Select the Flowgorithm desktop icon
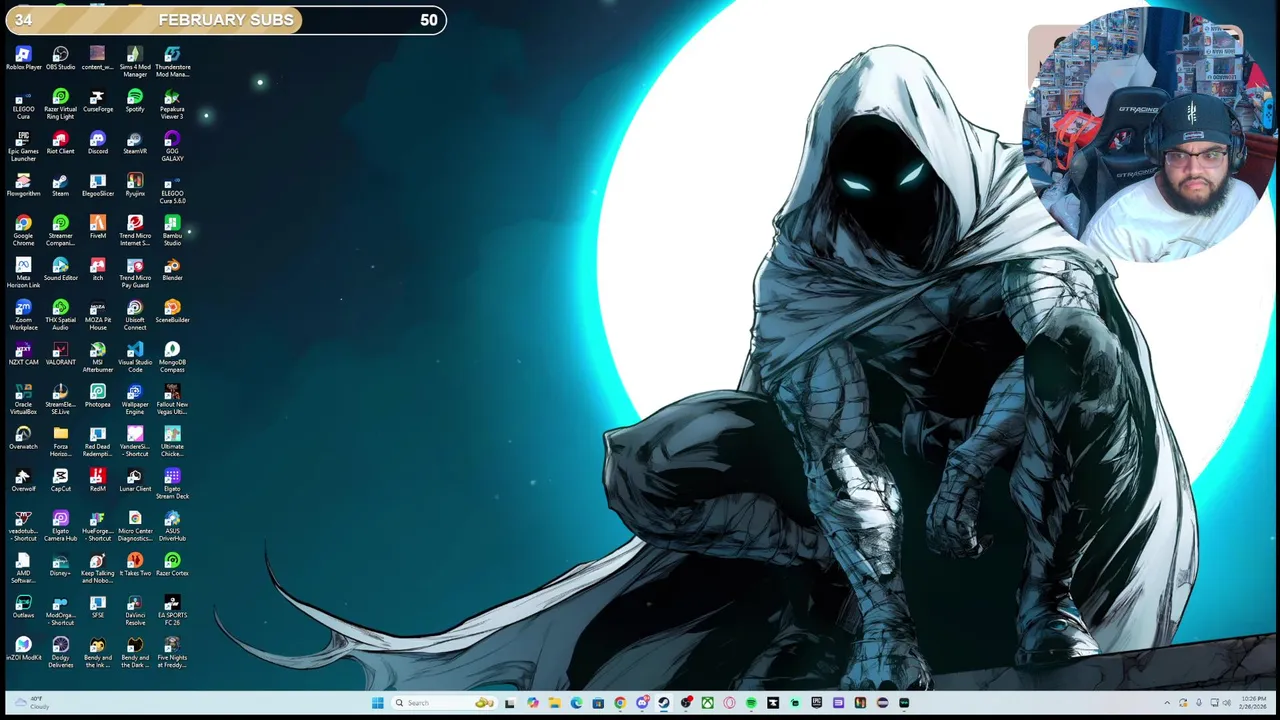The height and width of the screenshot is (720, 1280). click(23, 185)
